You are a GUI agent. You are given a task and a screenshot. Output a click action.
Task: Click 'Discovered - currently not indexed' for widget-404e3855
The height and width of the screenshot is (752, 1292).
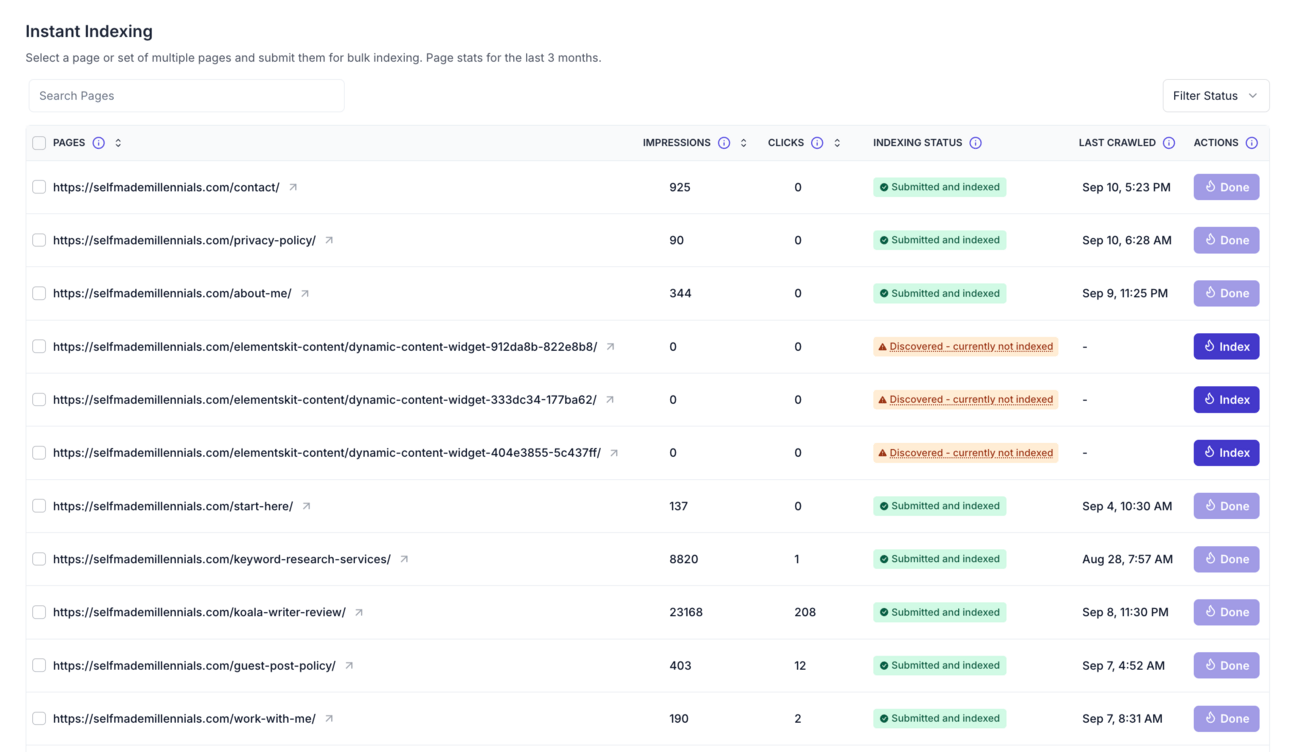point(970,453)
